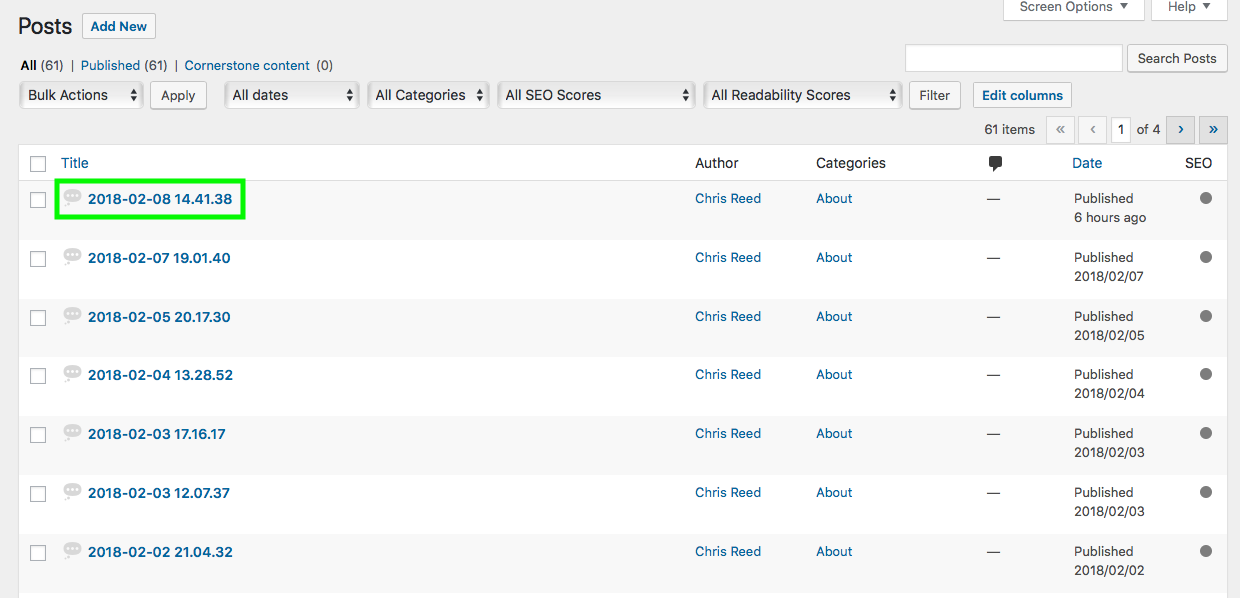
Task: Open the Edit columns settings
Action: pos(1021,95)
